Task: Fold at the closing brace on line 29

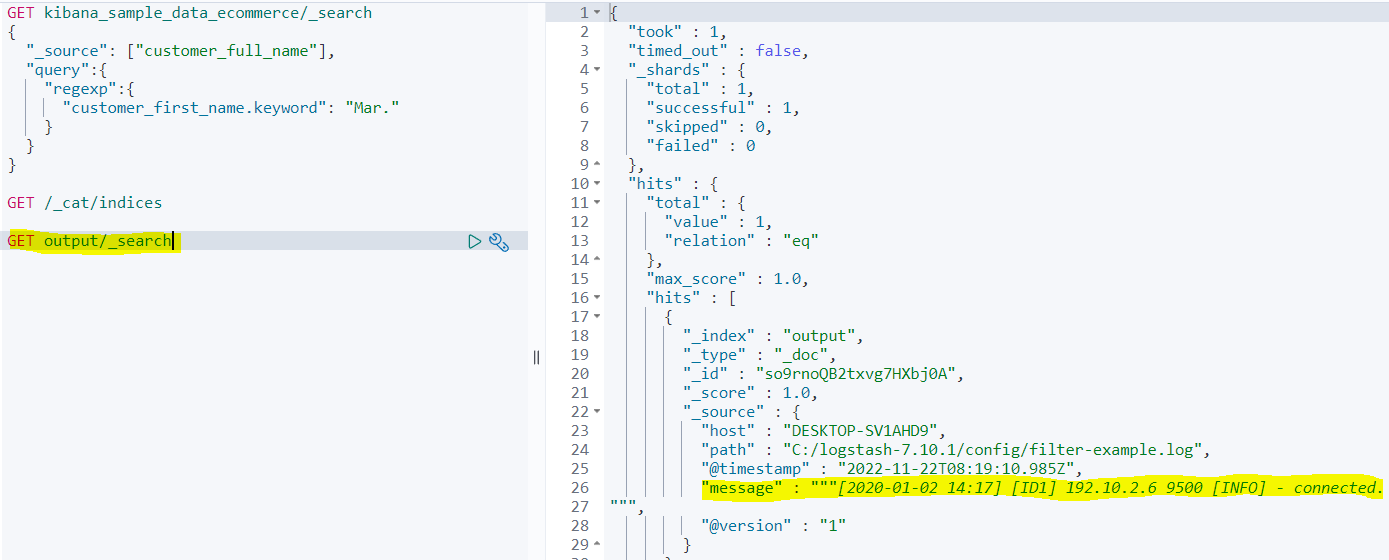Action: pos(598,545)
